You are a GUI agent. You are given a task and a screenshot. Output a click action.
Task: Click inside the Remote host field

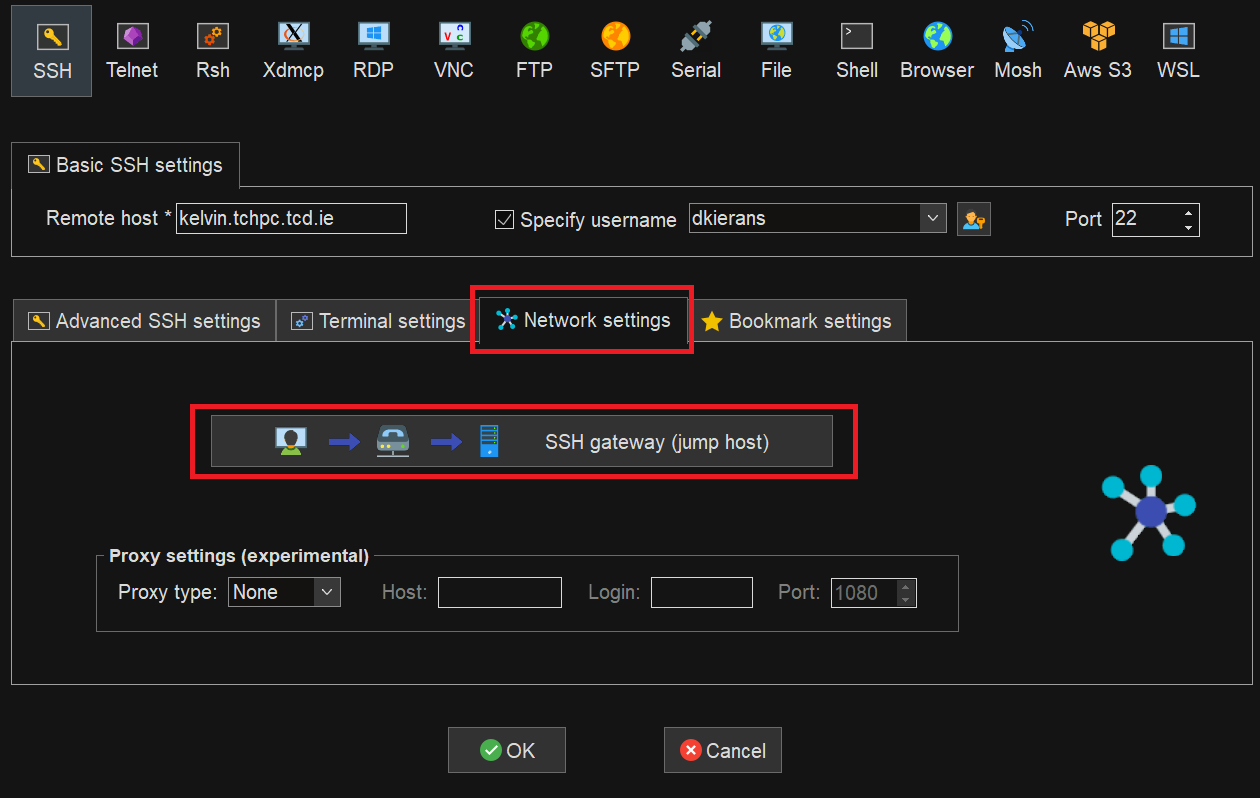pyautogui.click(x=291, y=218)
